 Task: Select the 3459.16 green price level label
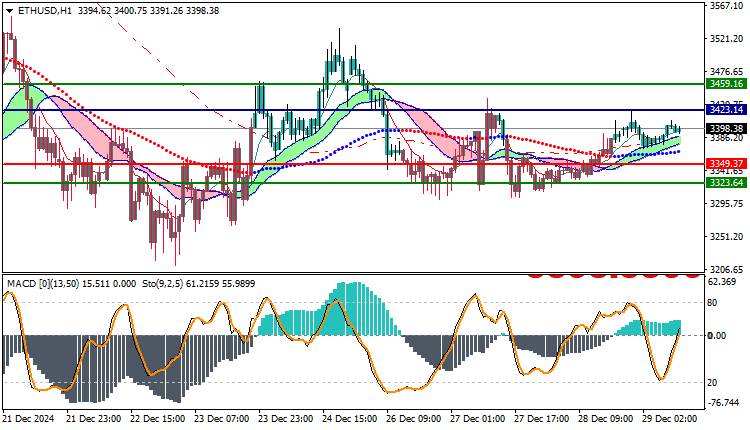coord(727,84)
